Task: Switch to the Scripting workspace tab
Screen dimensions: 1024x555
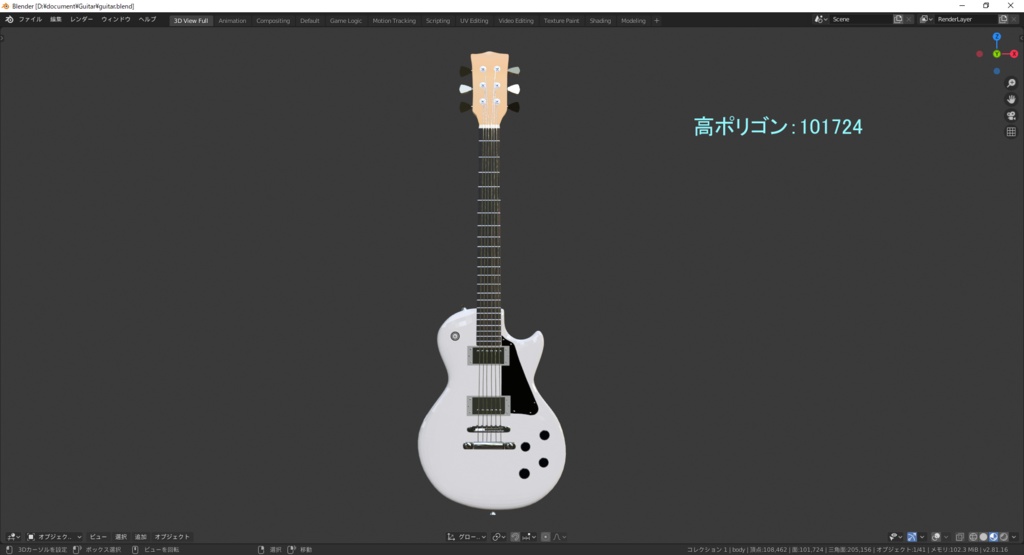Action: tap(438, 21)
